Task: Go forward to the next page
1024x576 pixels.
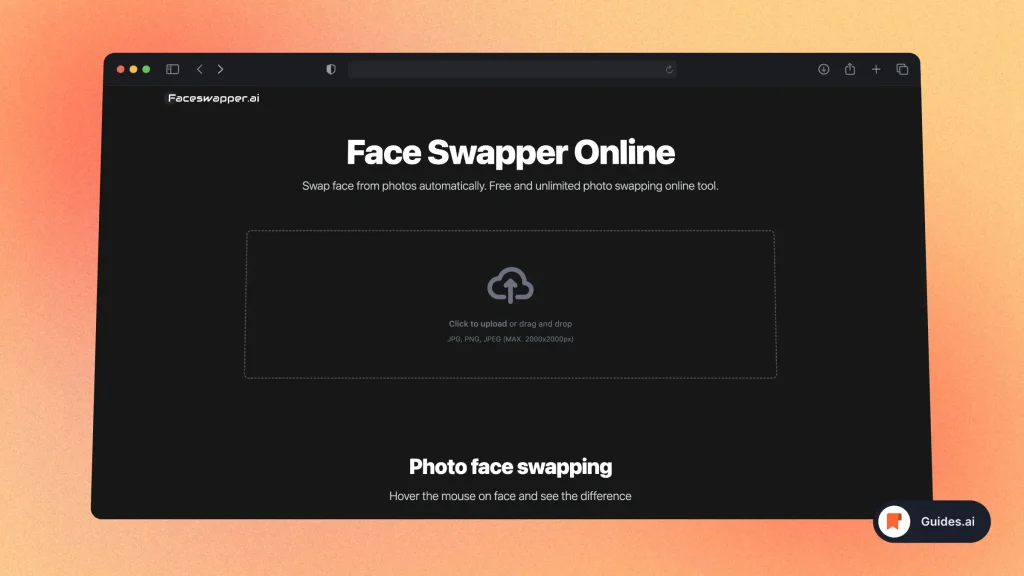Action: pos(221,69)
